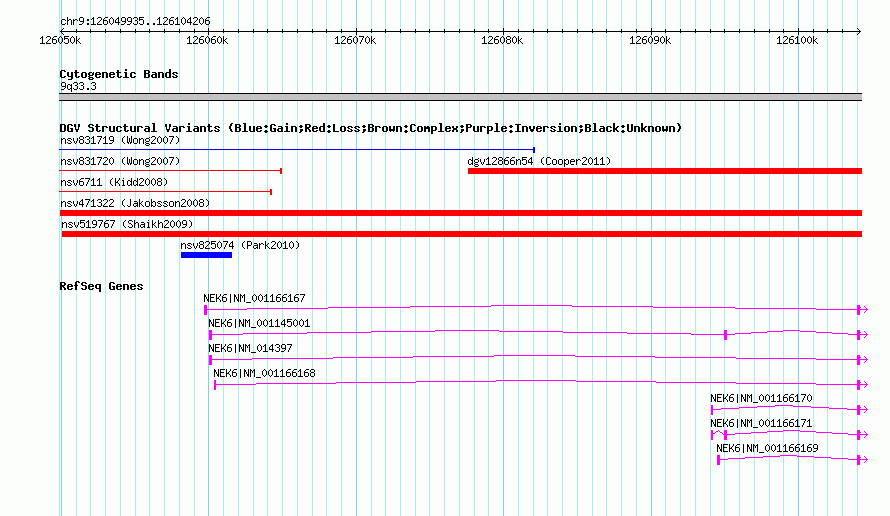Screen dimensions: 890x516
Task: Click the red nsv519767 loss bar
Action: point(462,234)
